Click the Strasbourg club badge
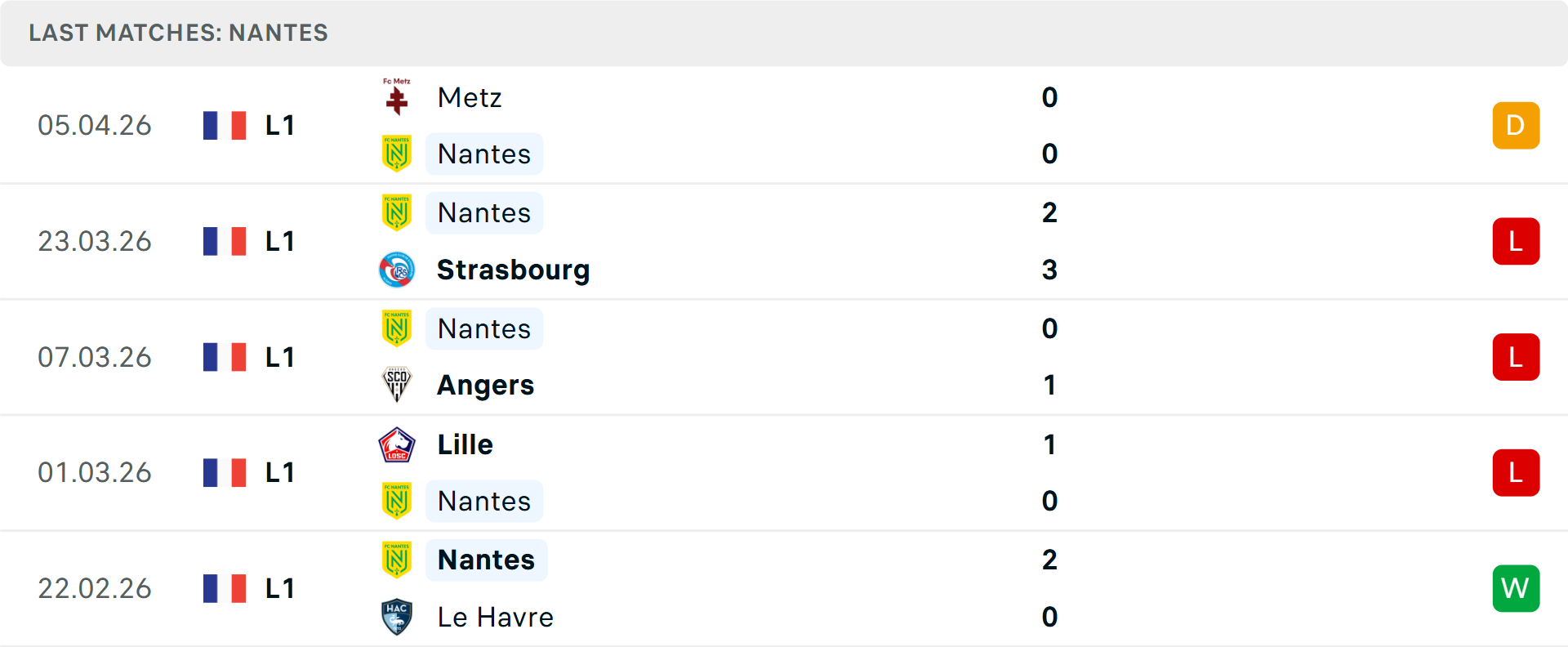 pyautogui.click(x=397, y=270)
